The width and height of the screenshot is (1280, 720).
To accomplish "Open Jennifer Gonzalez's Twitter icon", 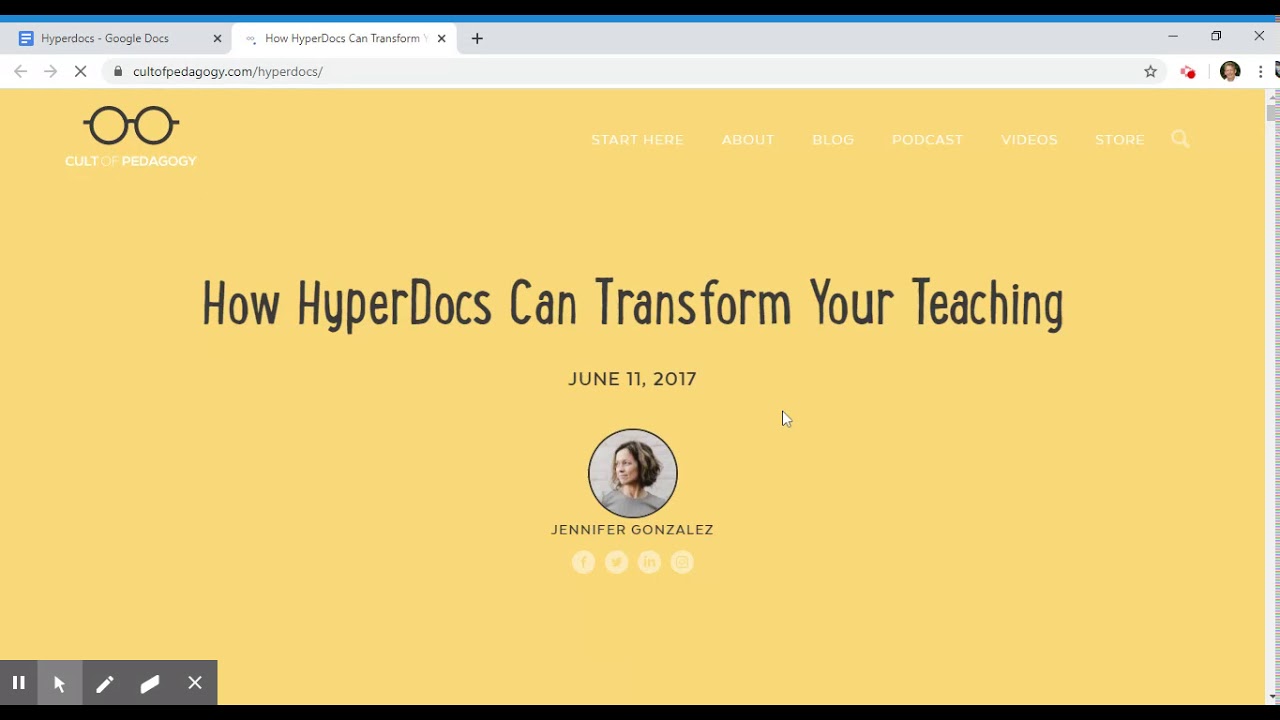I will click(617, 563).
